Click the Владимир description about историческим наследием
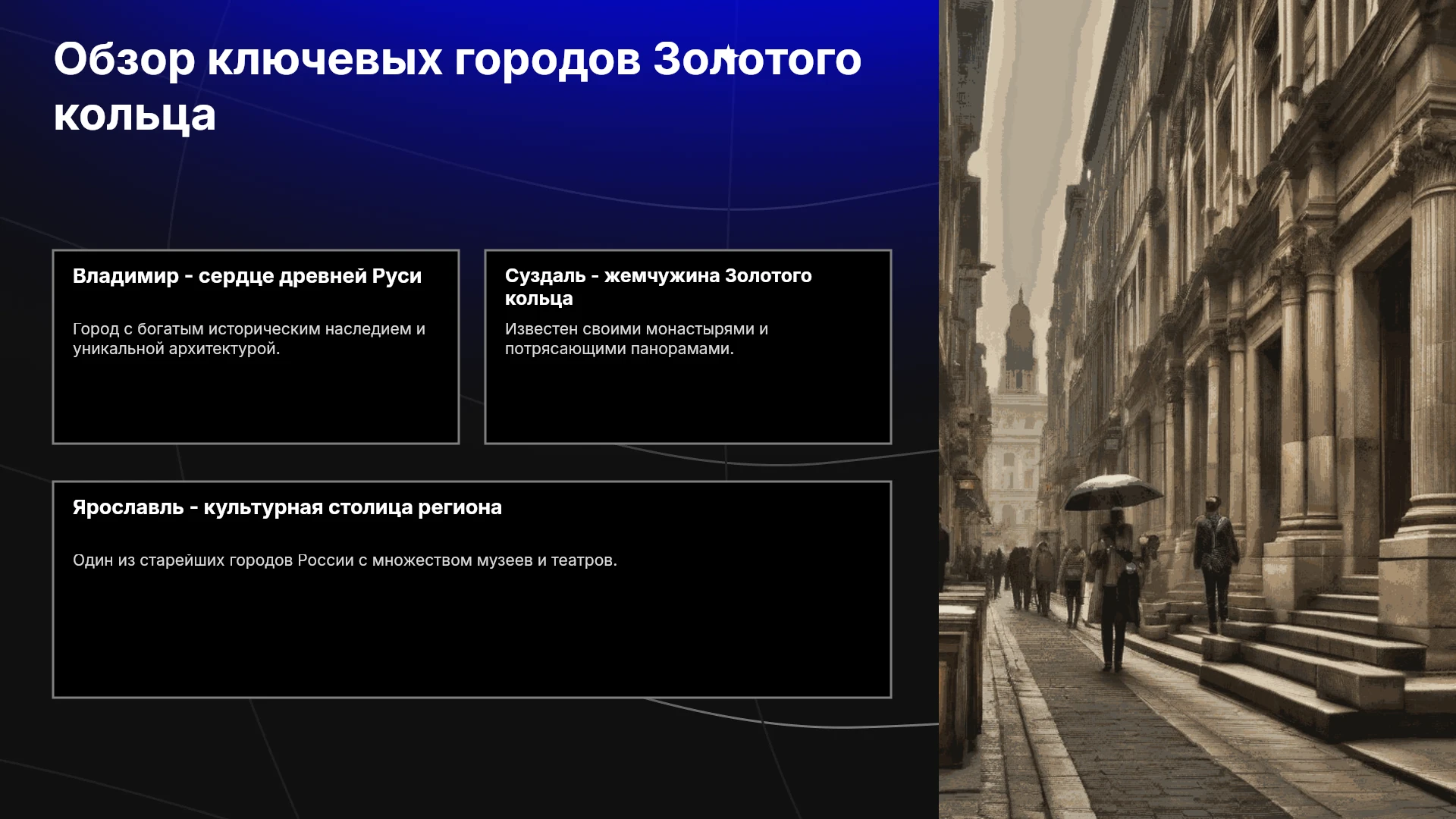 tap(249, 339)
